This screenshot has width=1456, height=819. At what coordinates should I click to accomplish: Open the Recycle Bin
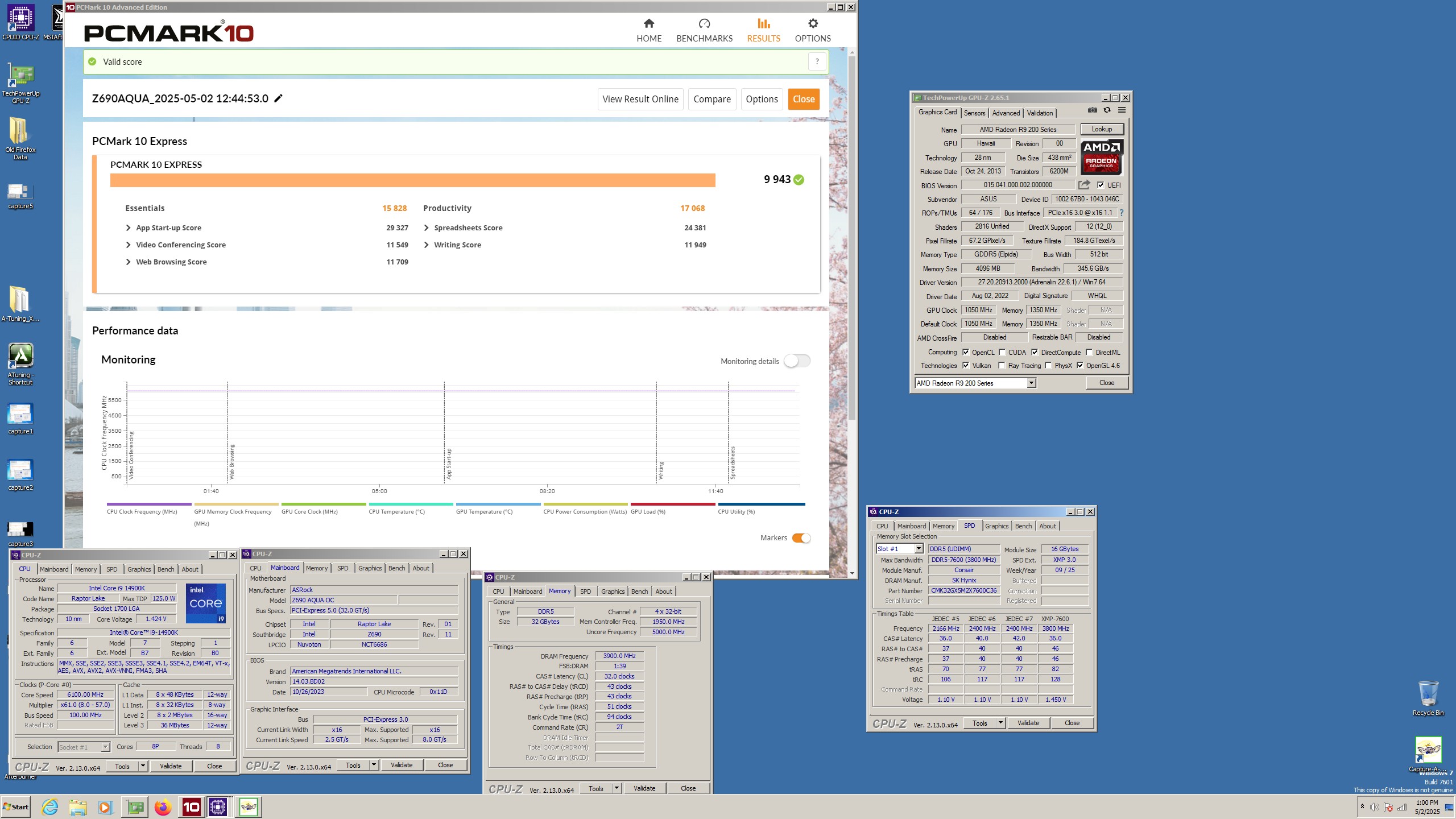[1428, 697]
